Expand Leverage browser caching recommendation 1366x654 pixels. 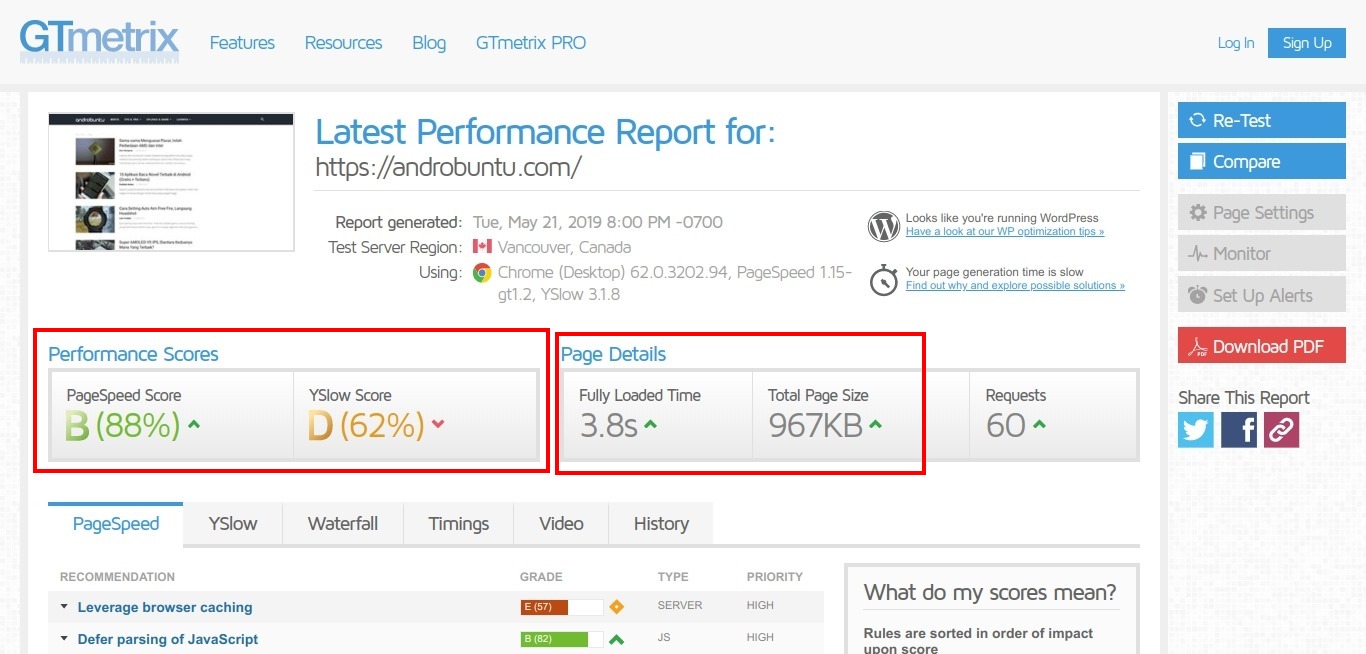164,607
